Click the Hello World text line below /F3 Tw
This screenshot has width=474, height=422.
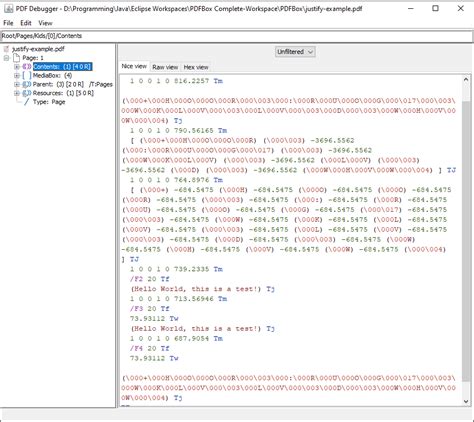203,329
